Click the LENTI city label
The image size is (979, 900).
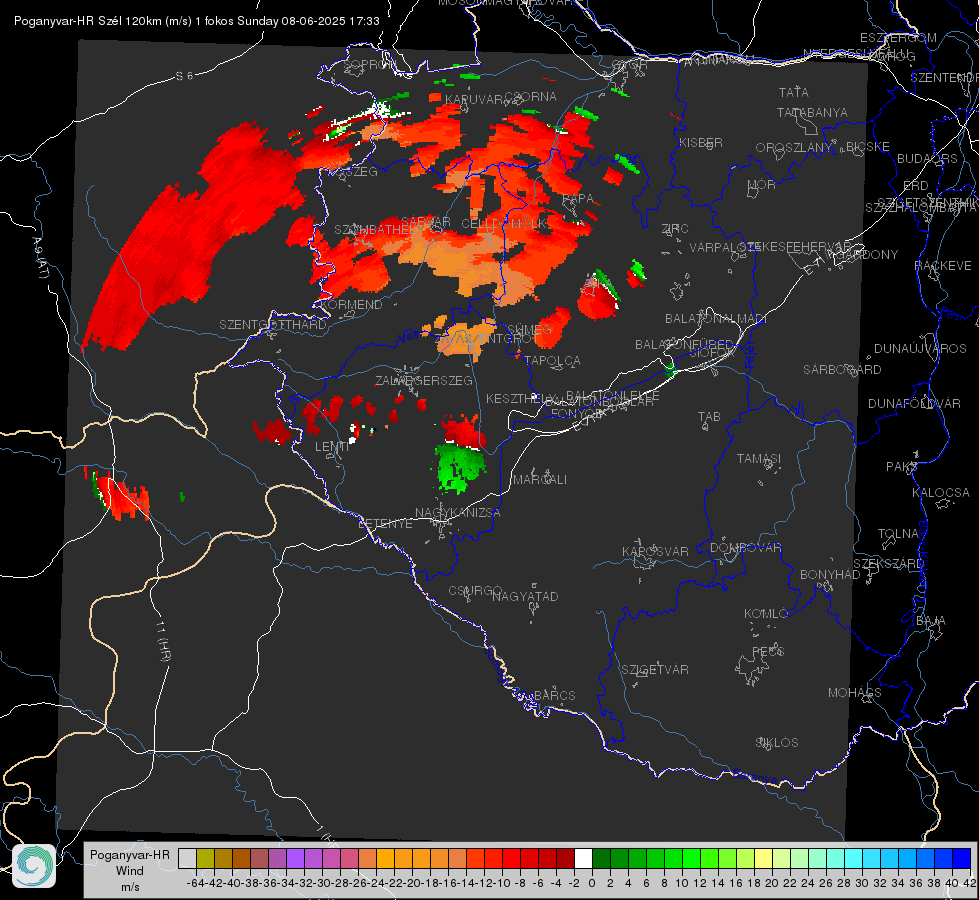click(x=332, y=447)
